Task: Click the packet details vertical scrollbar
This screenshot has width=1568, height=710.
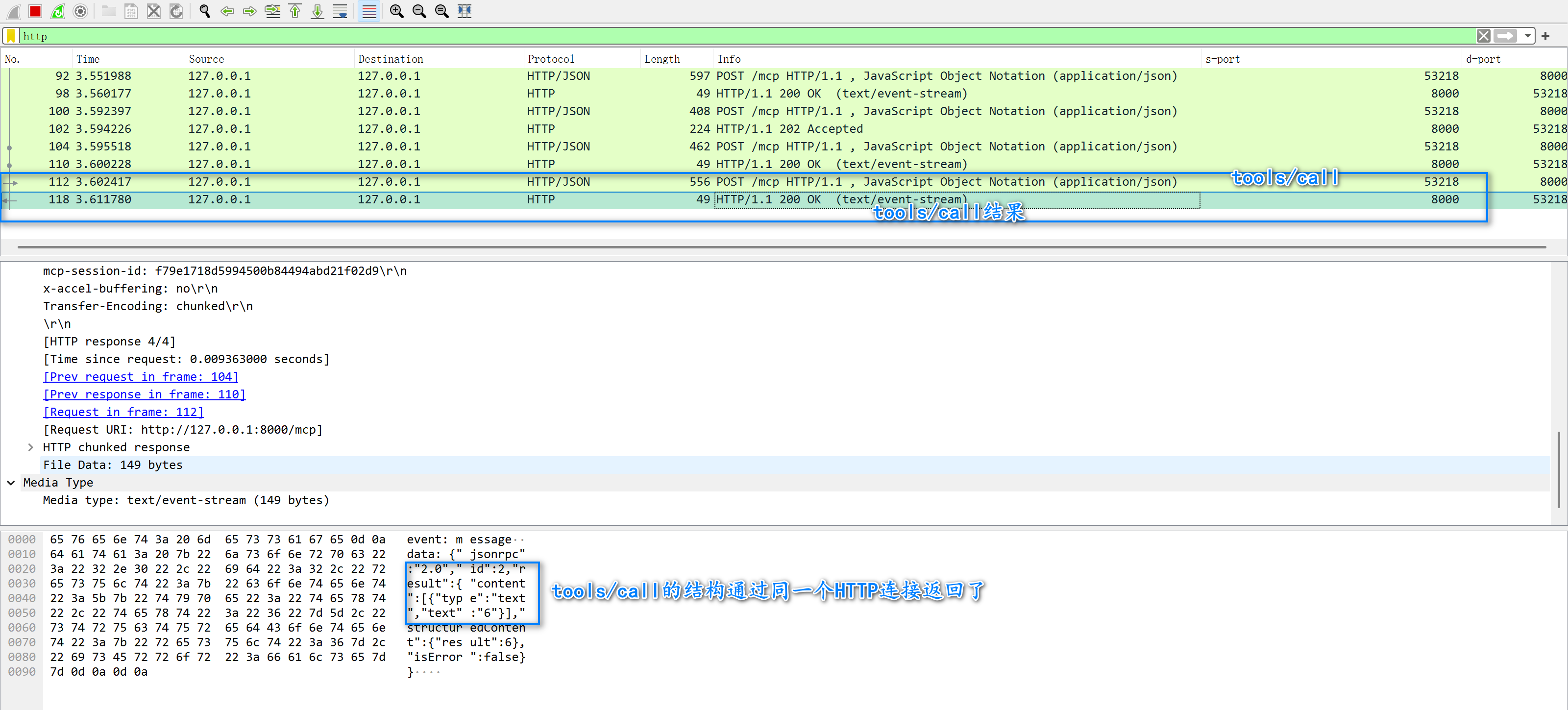Action: (1559, 469)
